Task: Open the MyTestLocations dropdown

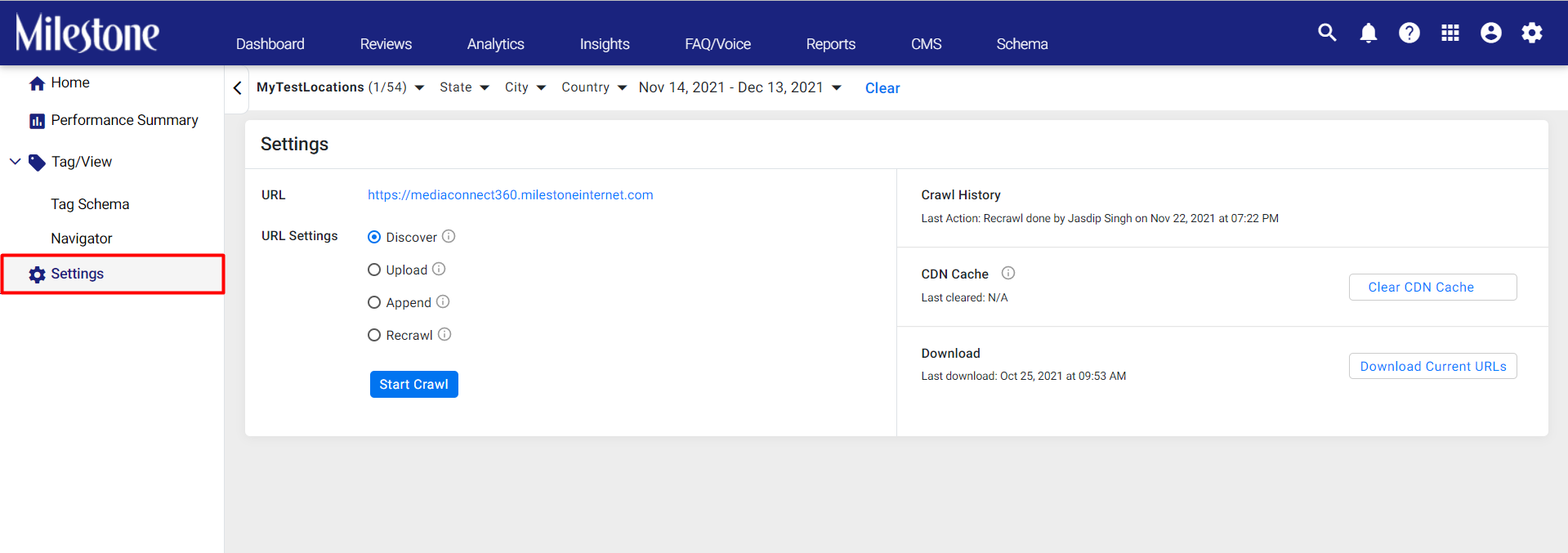Action: coord(340,87)
